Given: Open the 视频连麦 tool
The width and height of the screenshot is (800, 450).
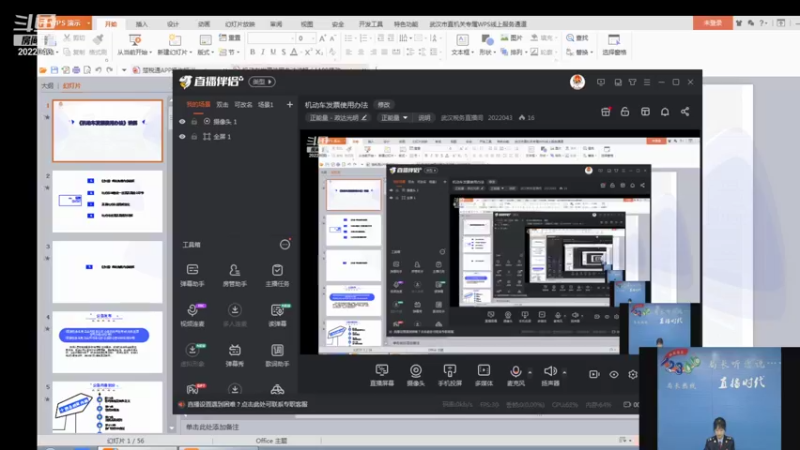Looking at the screenshot, I should (192, 315).
